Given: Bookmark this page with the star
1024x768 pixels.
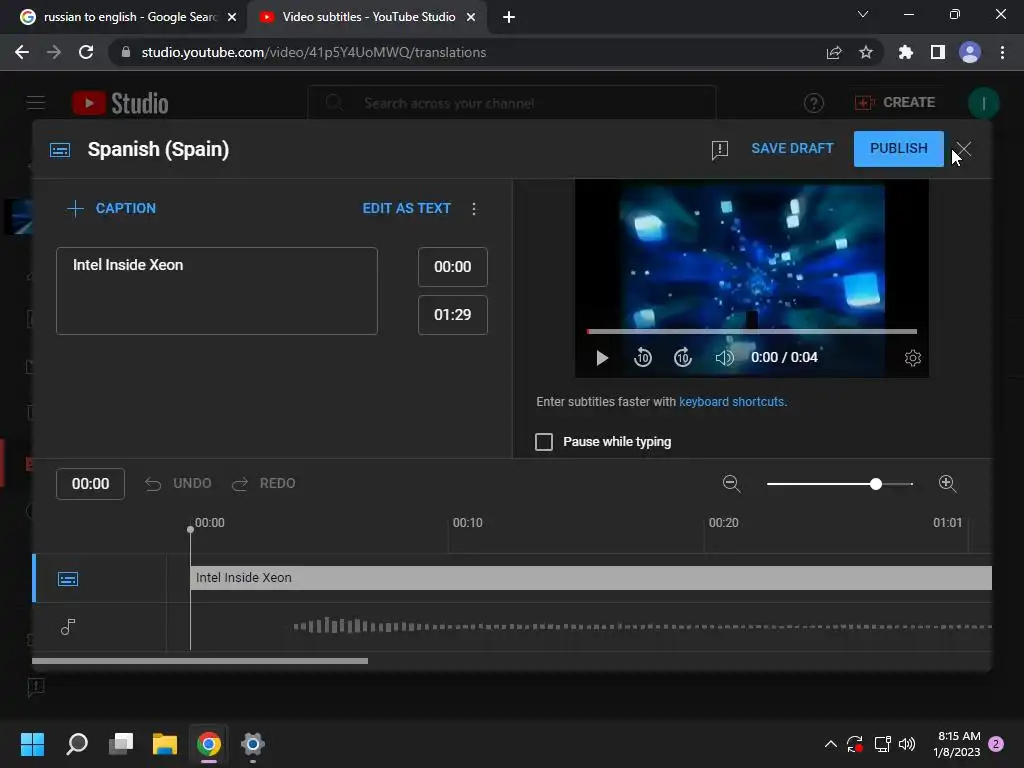Looking at the screenshot, I should pos(866,52).
